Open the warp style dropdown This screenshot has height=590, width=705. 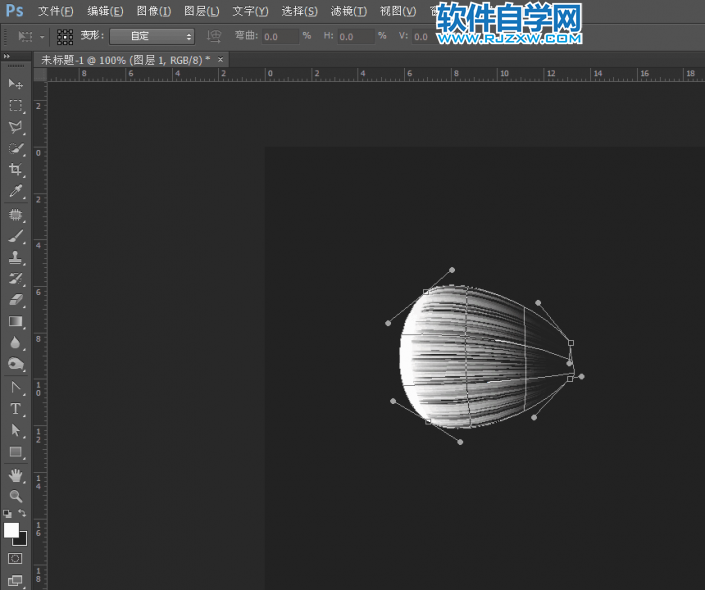click(152, 36)
